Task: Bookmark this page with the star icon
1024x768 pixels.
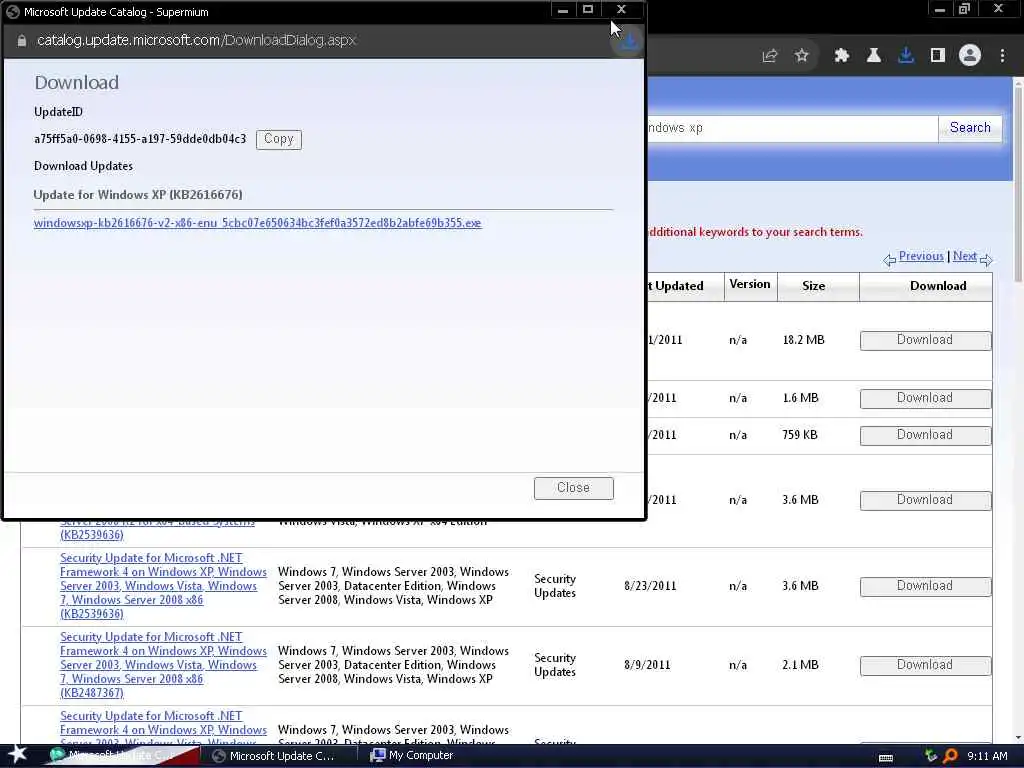Action: [802, 56]
